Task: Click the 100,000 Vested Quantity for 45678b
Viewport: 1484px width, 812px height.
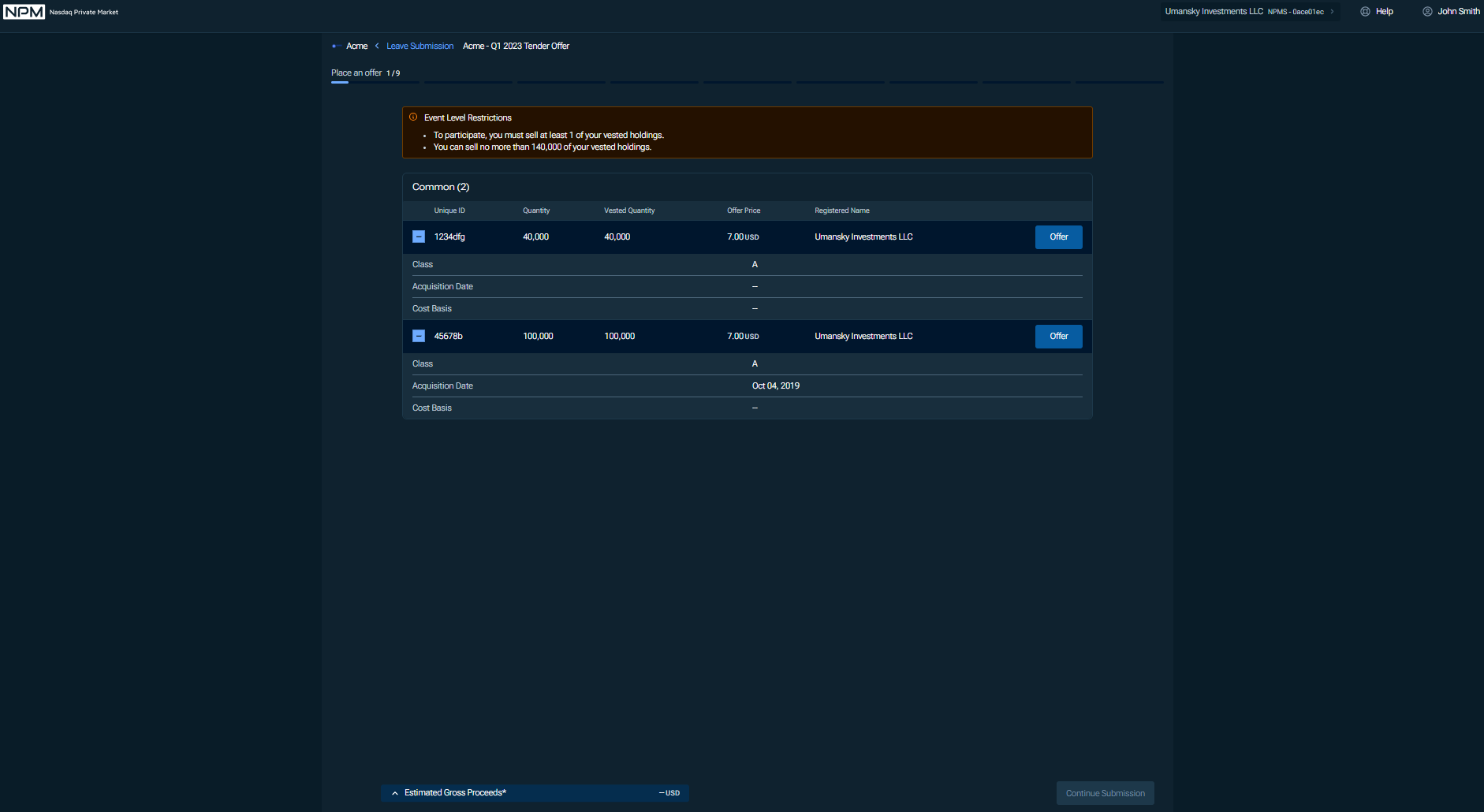Action: [x=619, y=337]
